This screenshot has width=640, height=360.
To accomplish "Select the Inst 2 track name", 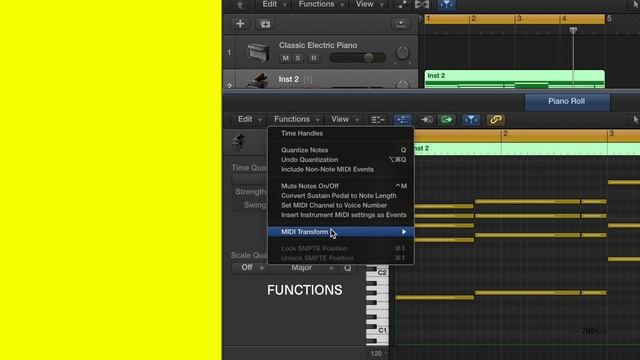I will [289, 79].
